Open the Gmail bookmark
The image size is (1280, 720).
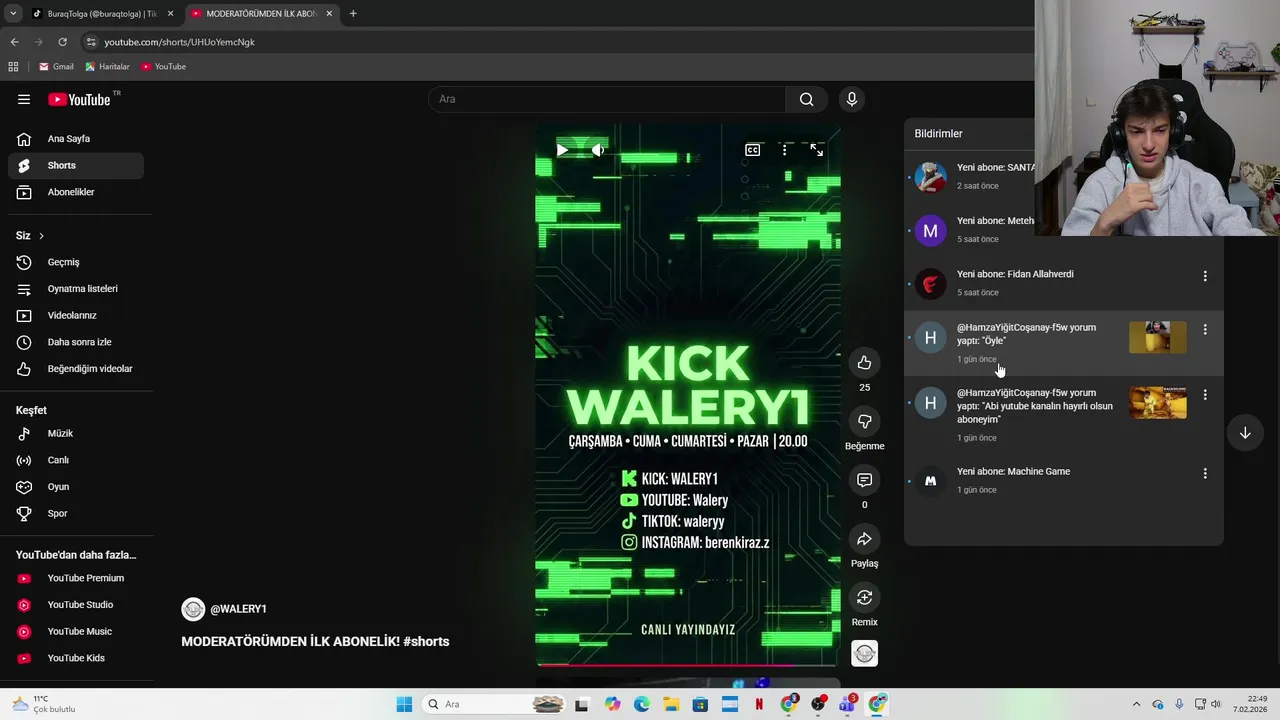click(x=56, y=67)
